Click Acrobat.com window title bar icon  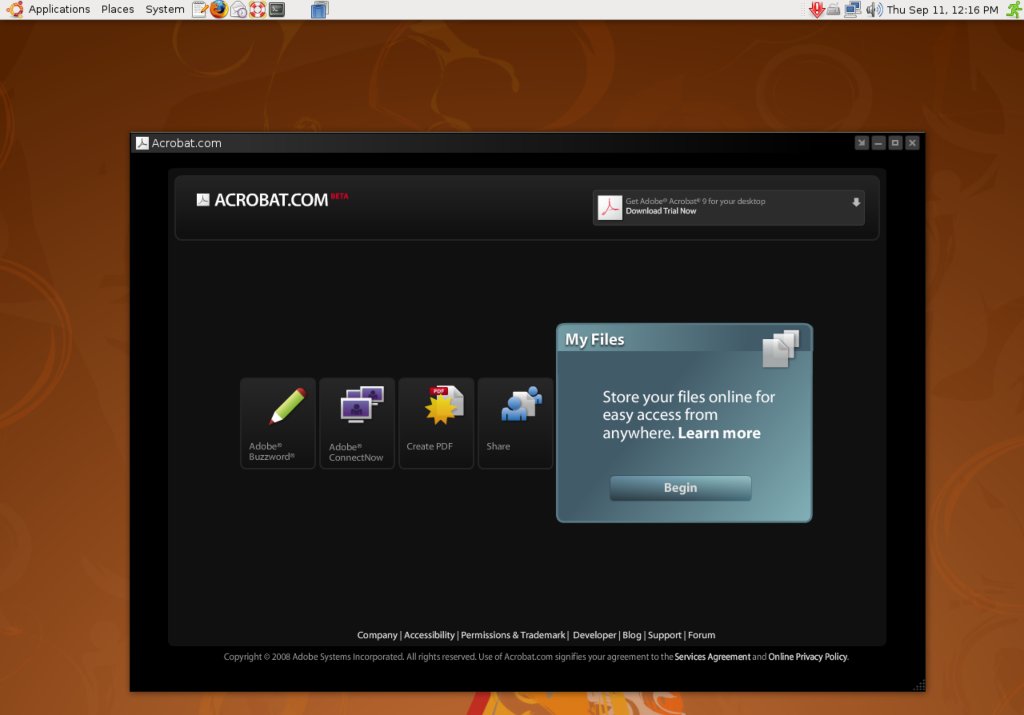tap(142, 143)
